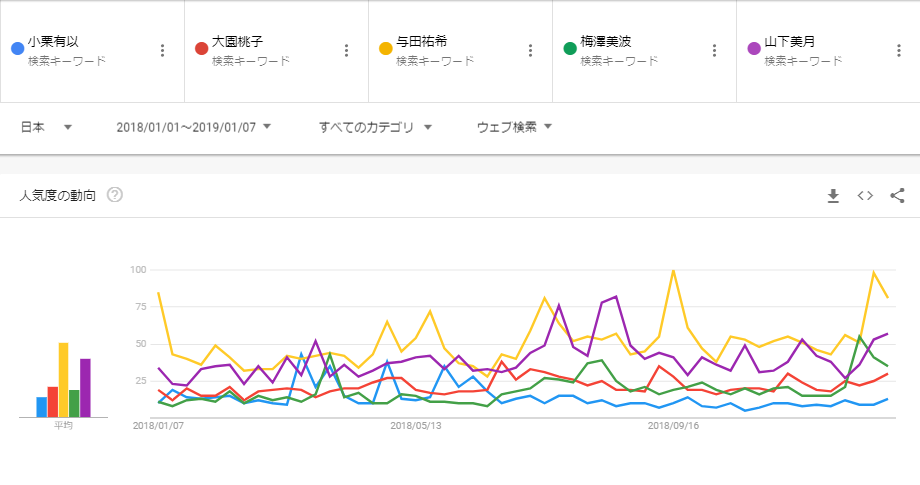
Task: Click the green dot beside 梅澤美波
Action: pos(570,48)
